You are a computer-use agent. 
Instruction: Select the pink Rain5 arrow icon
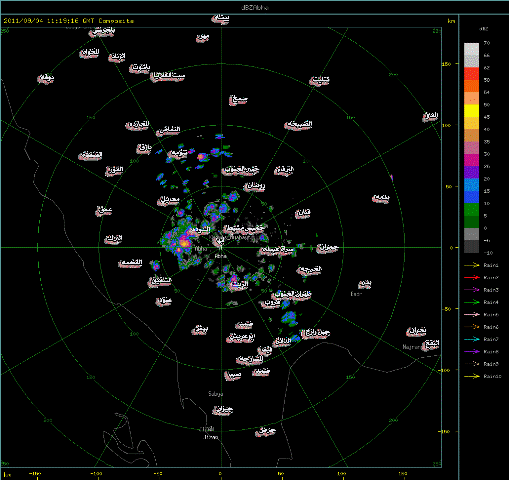472,315
